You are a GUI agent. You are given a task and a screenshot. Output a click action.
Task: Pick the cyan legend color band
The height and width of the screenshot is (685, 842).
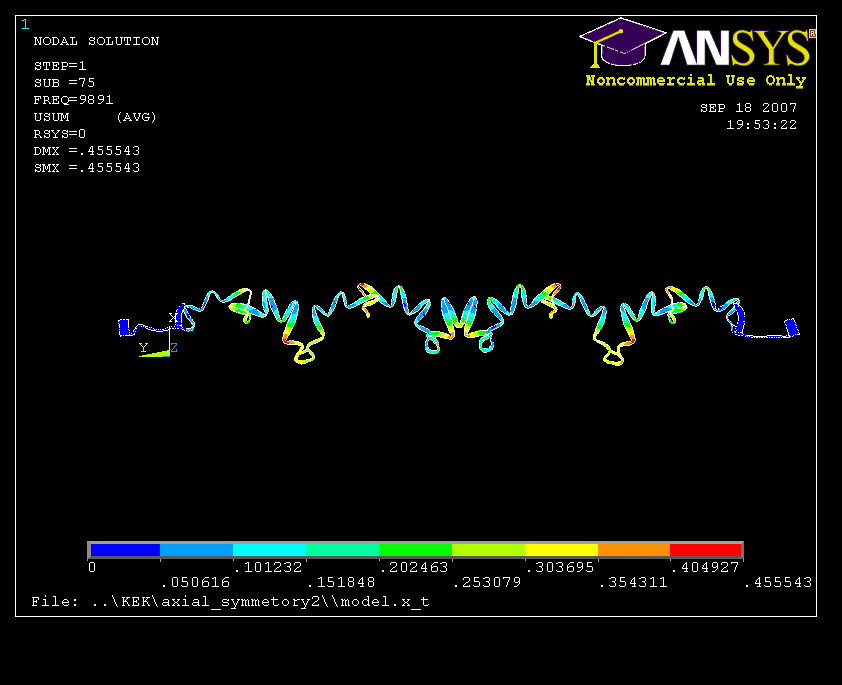click(269, 550)
